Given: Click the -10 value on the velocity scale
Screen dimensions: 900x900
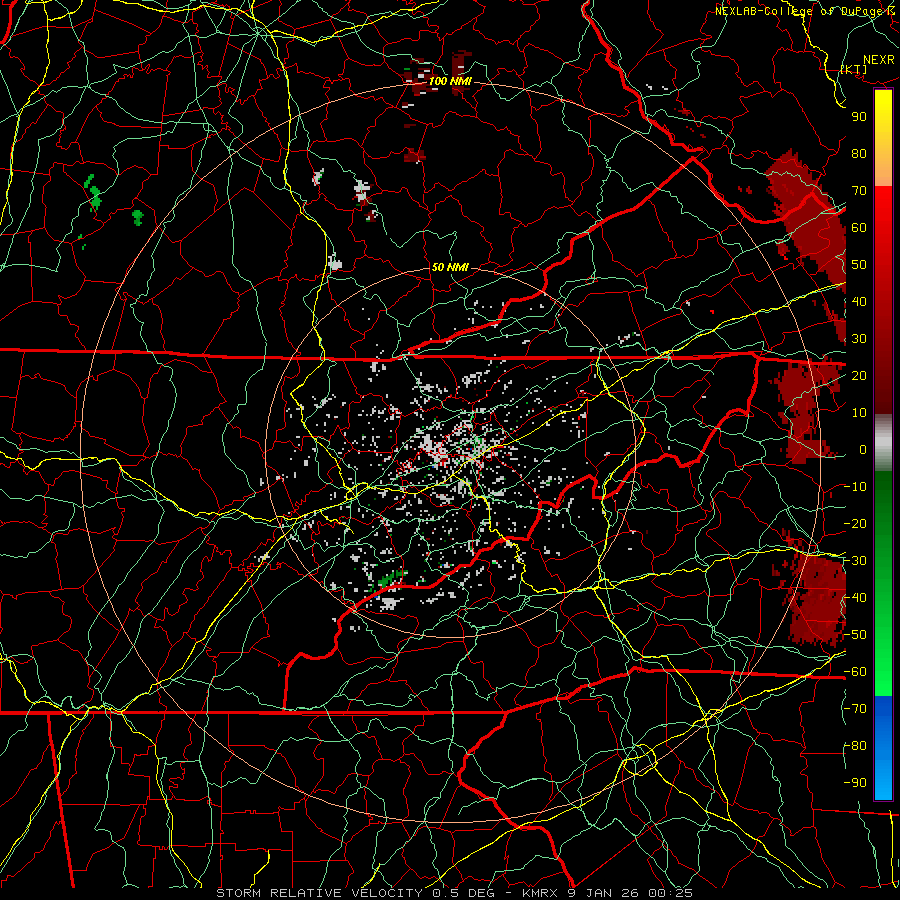Looking at the screenshot, I should 855,487.
